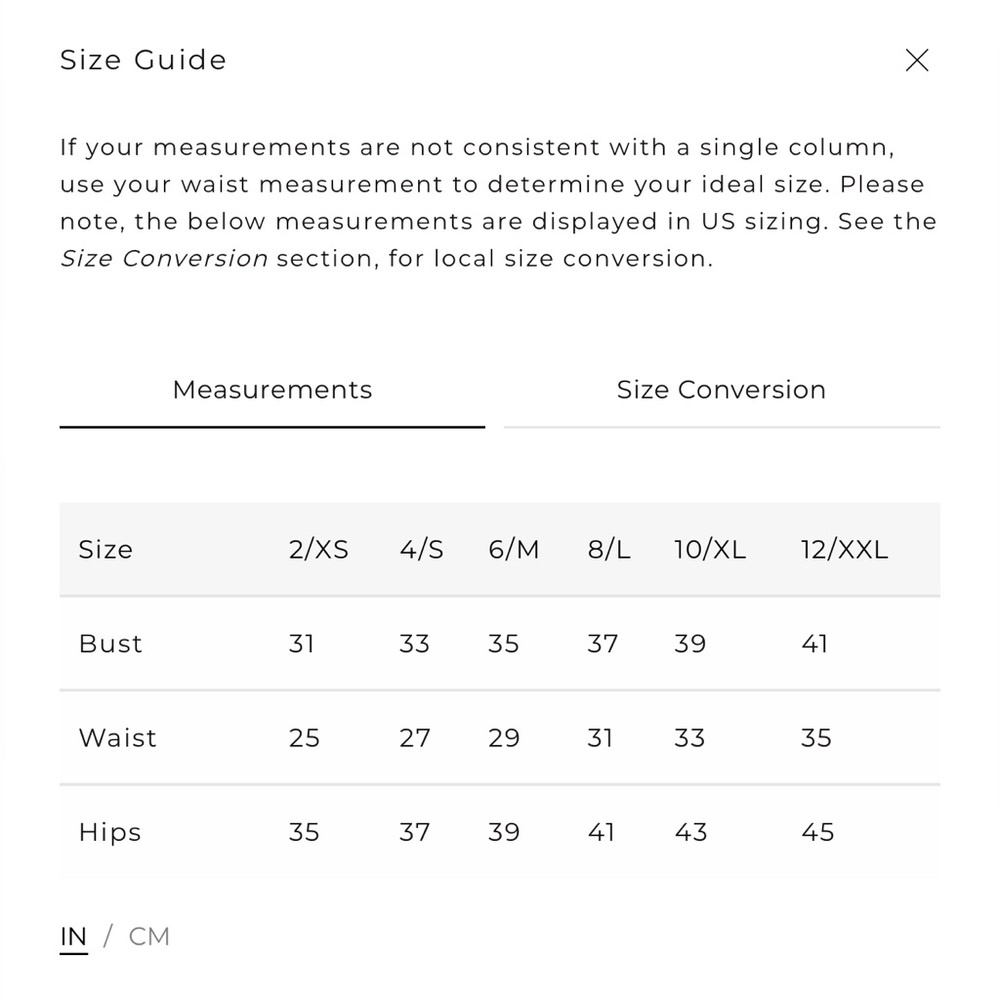Click the 12/XXL size column header

[x=844, y=549]
